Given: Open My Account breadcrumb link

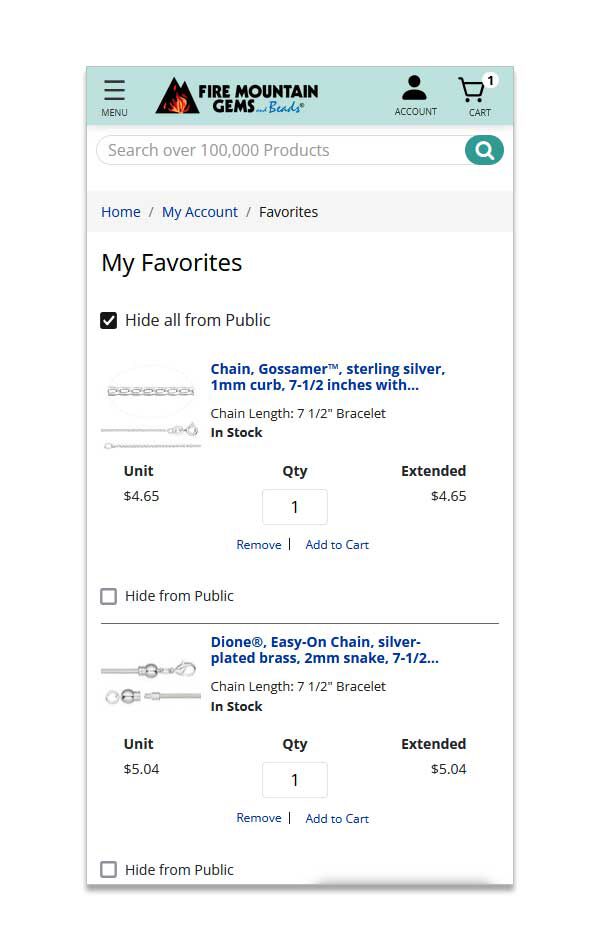Looking at the screenshot, I should point(199,212).
